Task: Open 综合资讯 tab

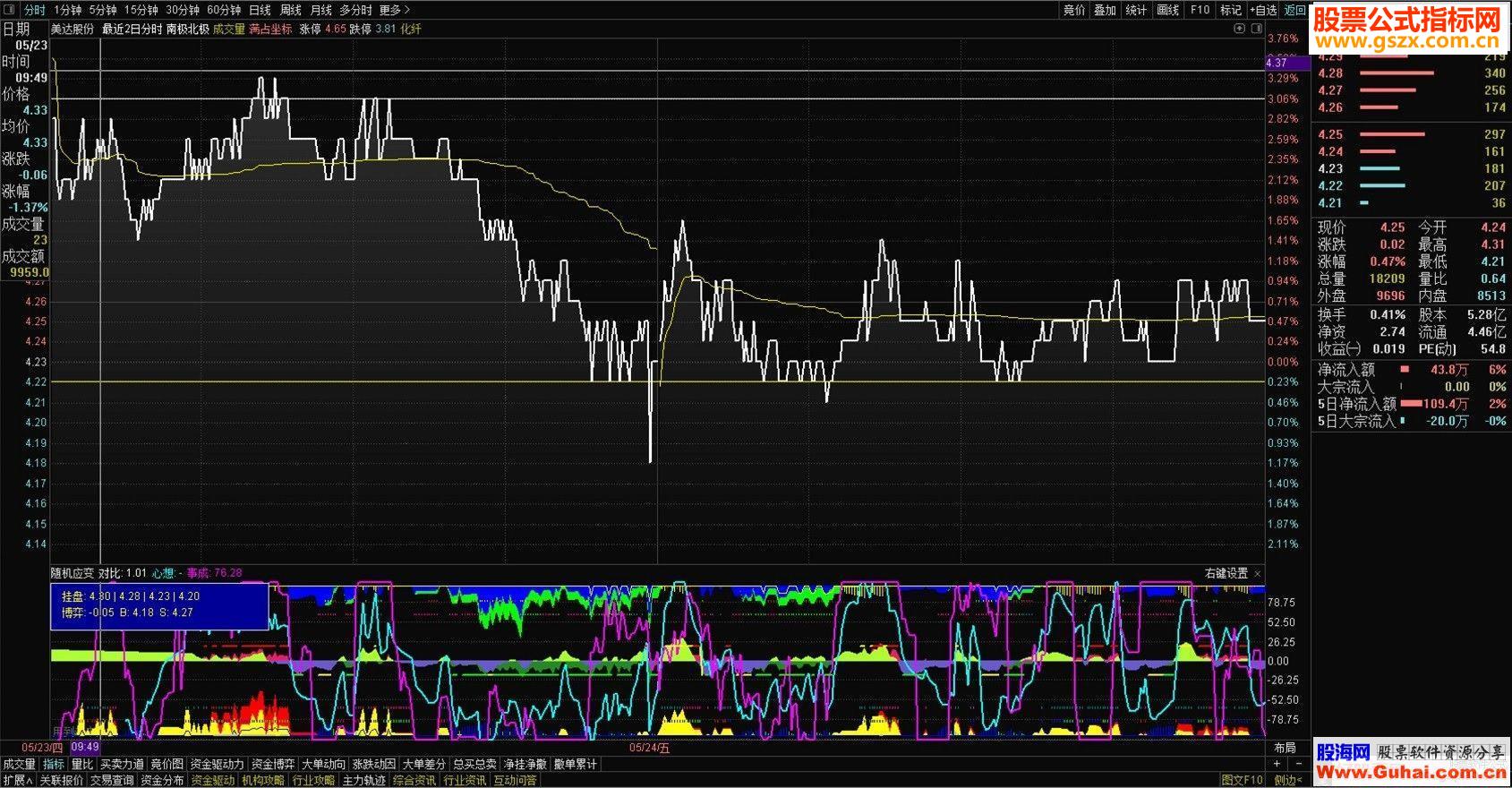Action: click(414, 780)
